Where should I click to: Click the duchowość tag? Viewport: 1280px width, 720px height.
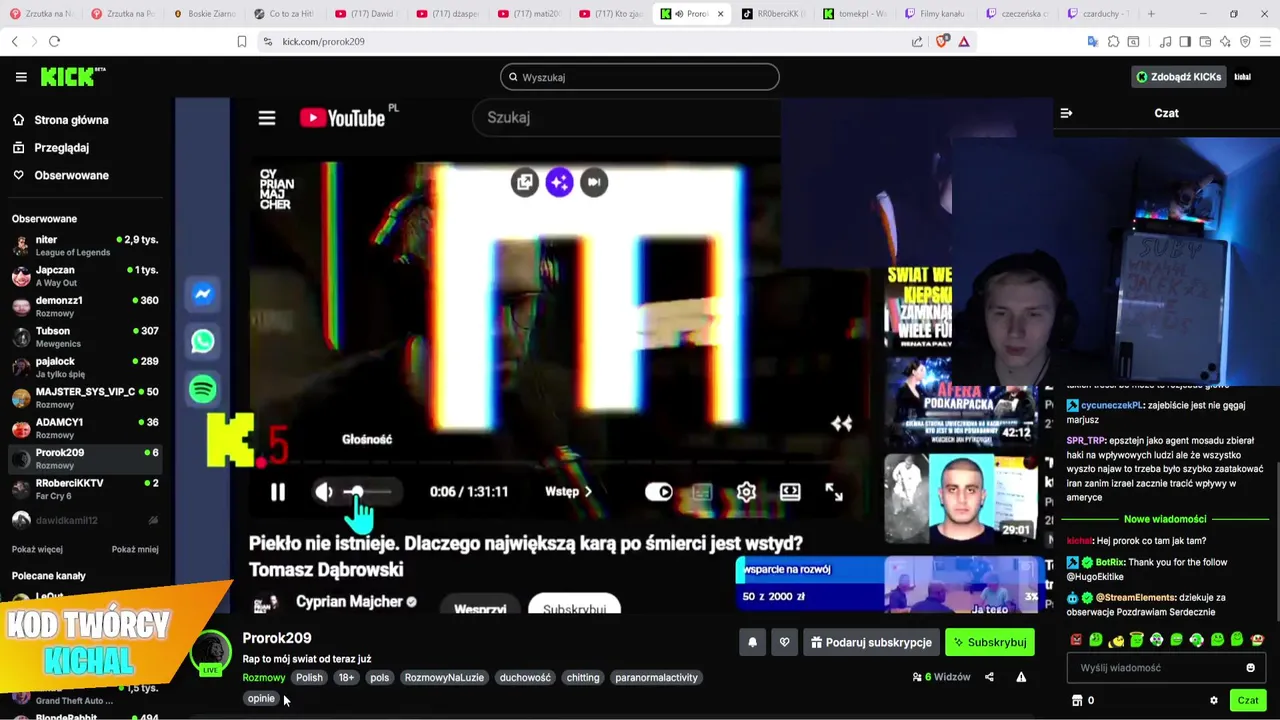pyautogui.click(x=525, y=678)
